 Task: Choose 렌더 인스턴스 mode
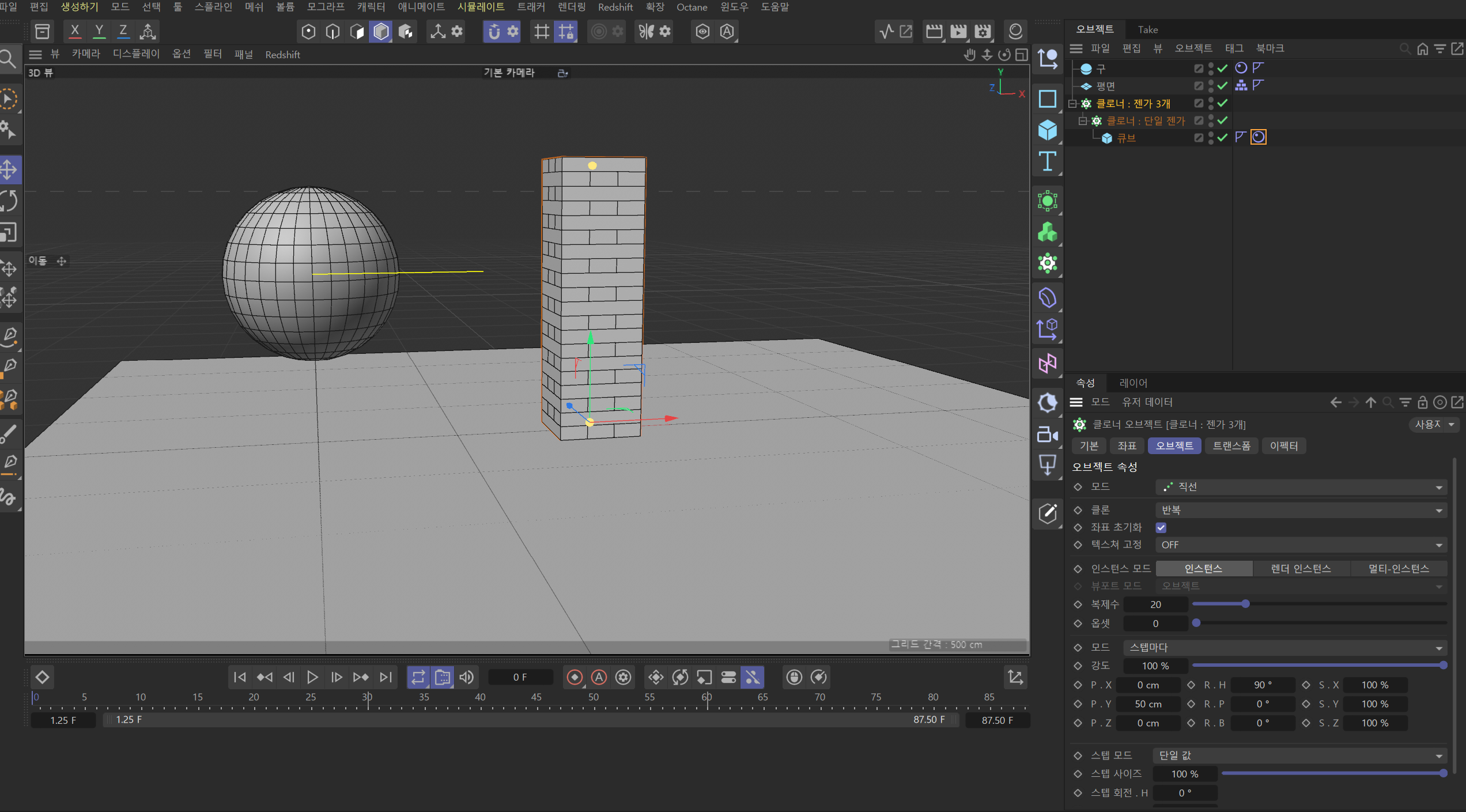[1301, 569]
